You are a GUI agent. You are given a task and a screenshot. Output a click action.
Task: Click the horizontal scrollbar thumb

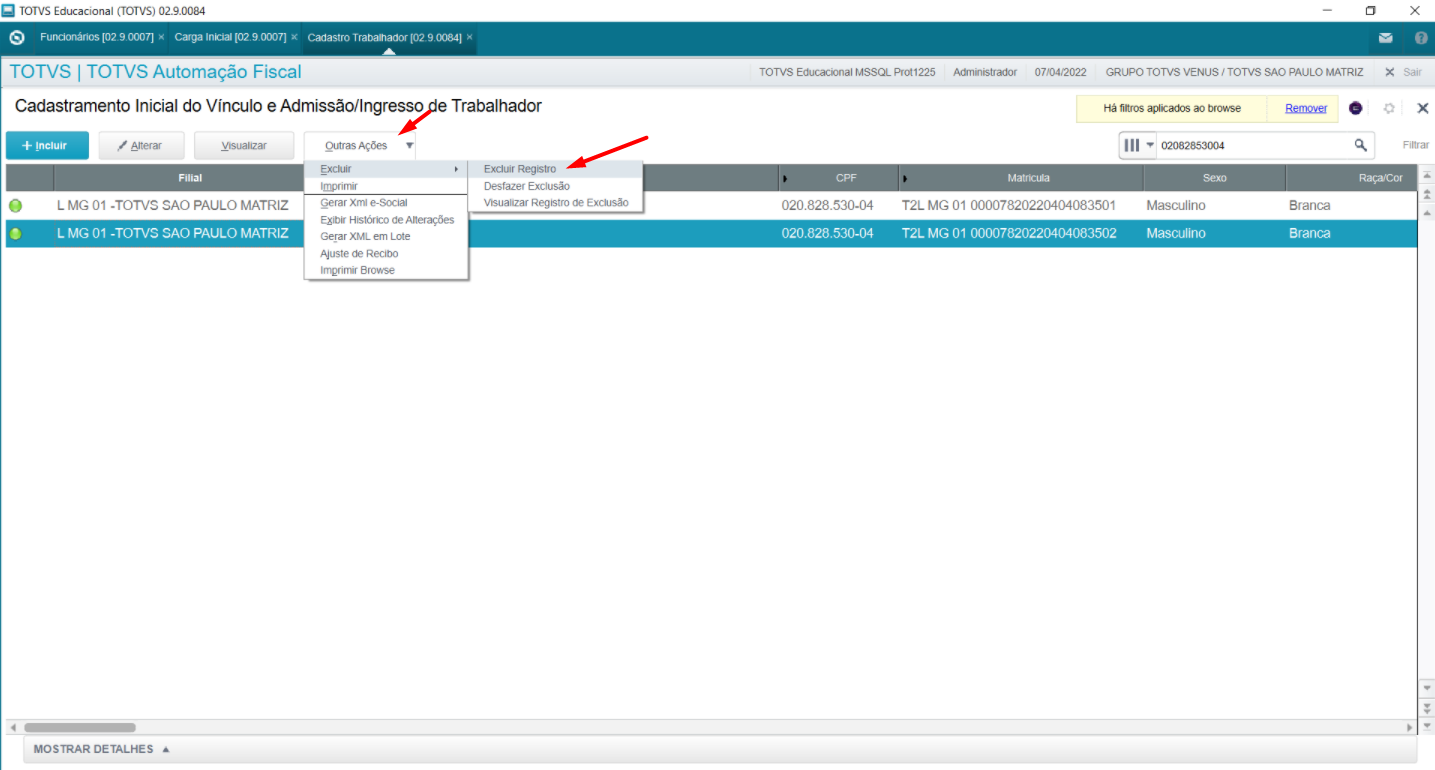pos(80,728)
